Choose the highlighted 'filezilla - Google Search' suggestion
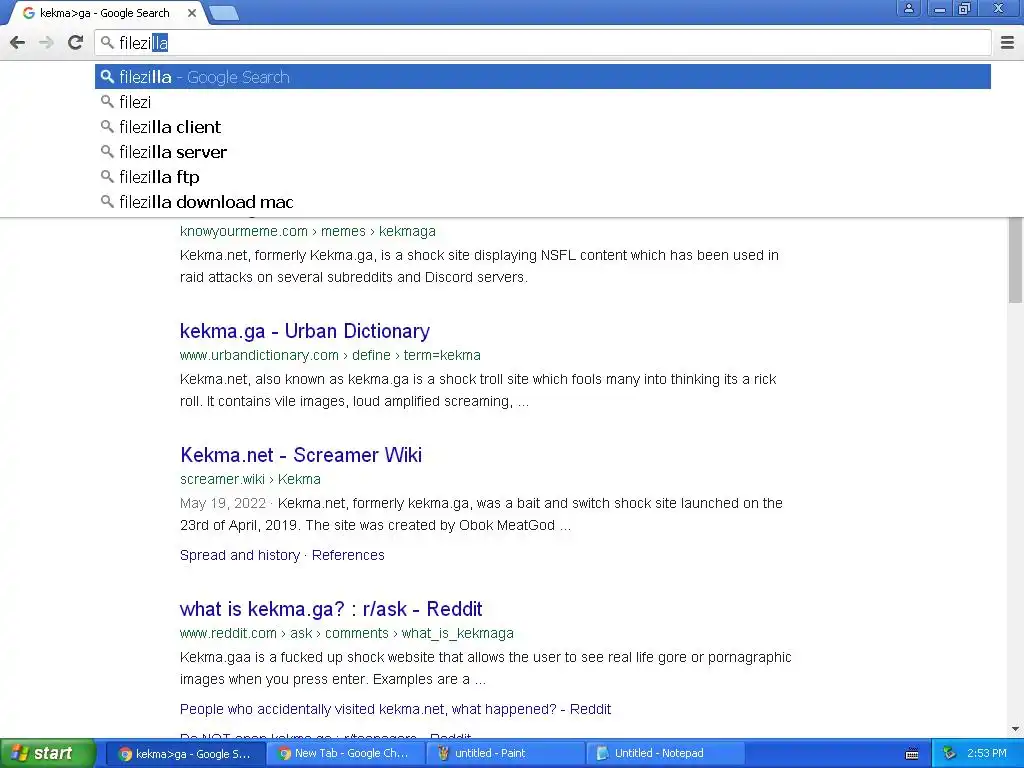This screenshot has height=768, width=1024. coord(543,77)
